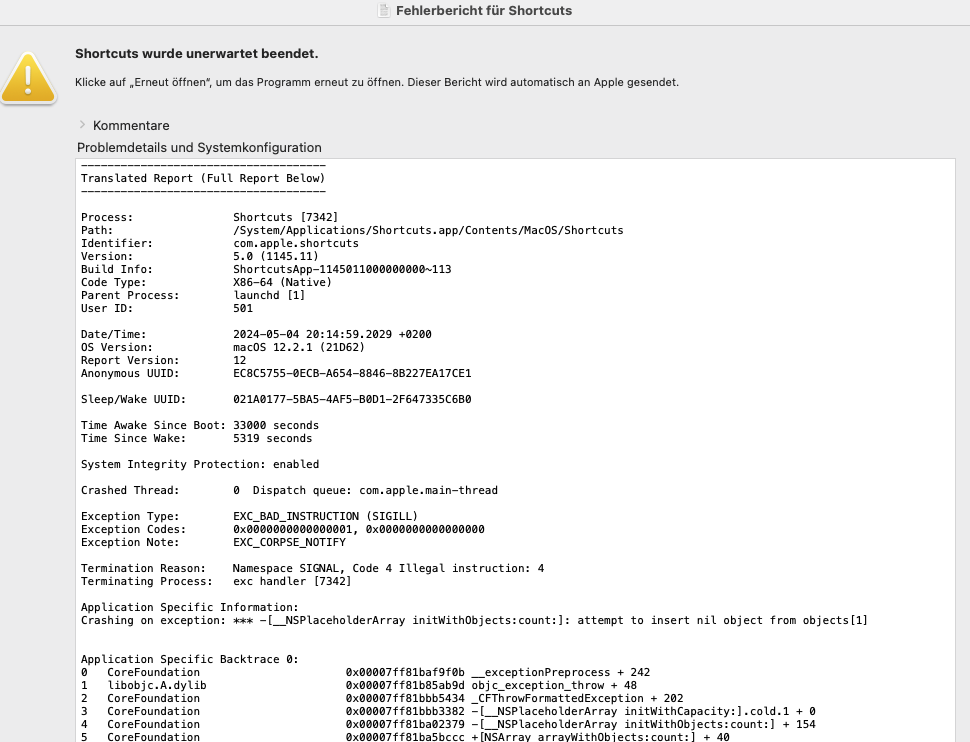Screen dimensions: 970x742
Task: Click the code type 'X86-64 (Native)'
Action: pyautogui.click(x=282, y=282)
